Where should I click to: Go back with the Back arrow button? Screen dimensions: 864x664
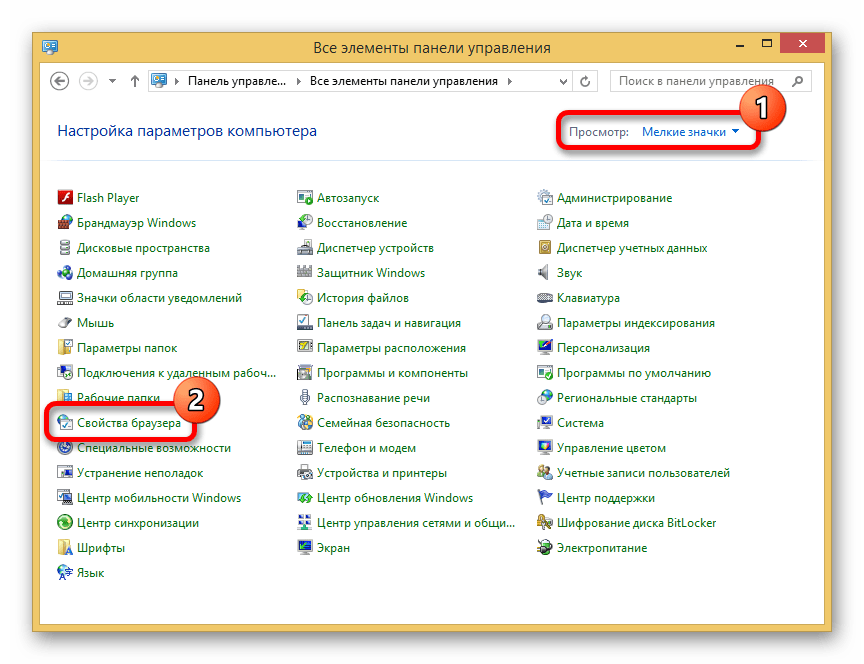[x=60, y=81]
